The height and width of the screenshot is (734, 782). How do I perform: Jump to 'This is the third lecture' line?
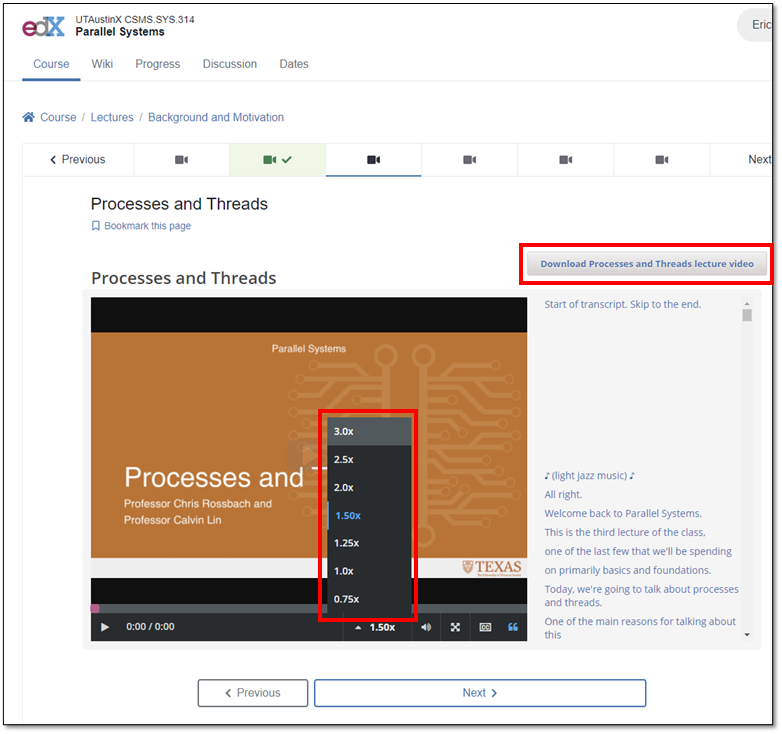(625, 532)
